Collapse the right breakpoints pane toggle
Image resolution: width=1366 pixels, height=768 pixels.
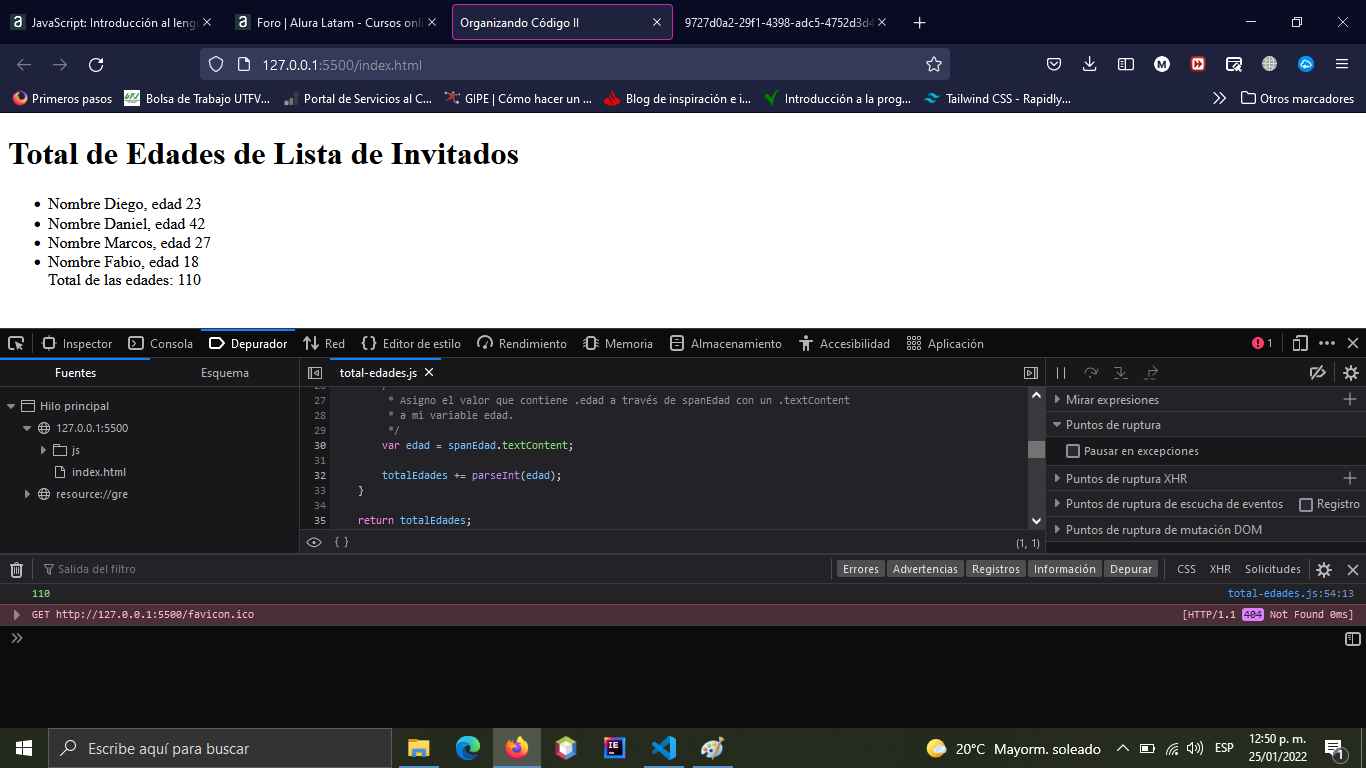point(1031,373)
